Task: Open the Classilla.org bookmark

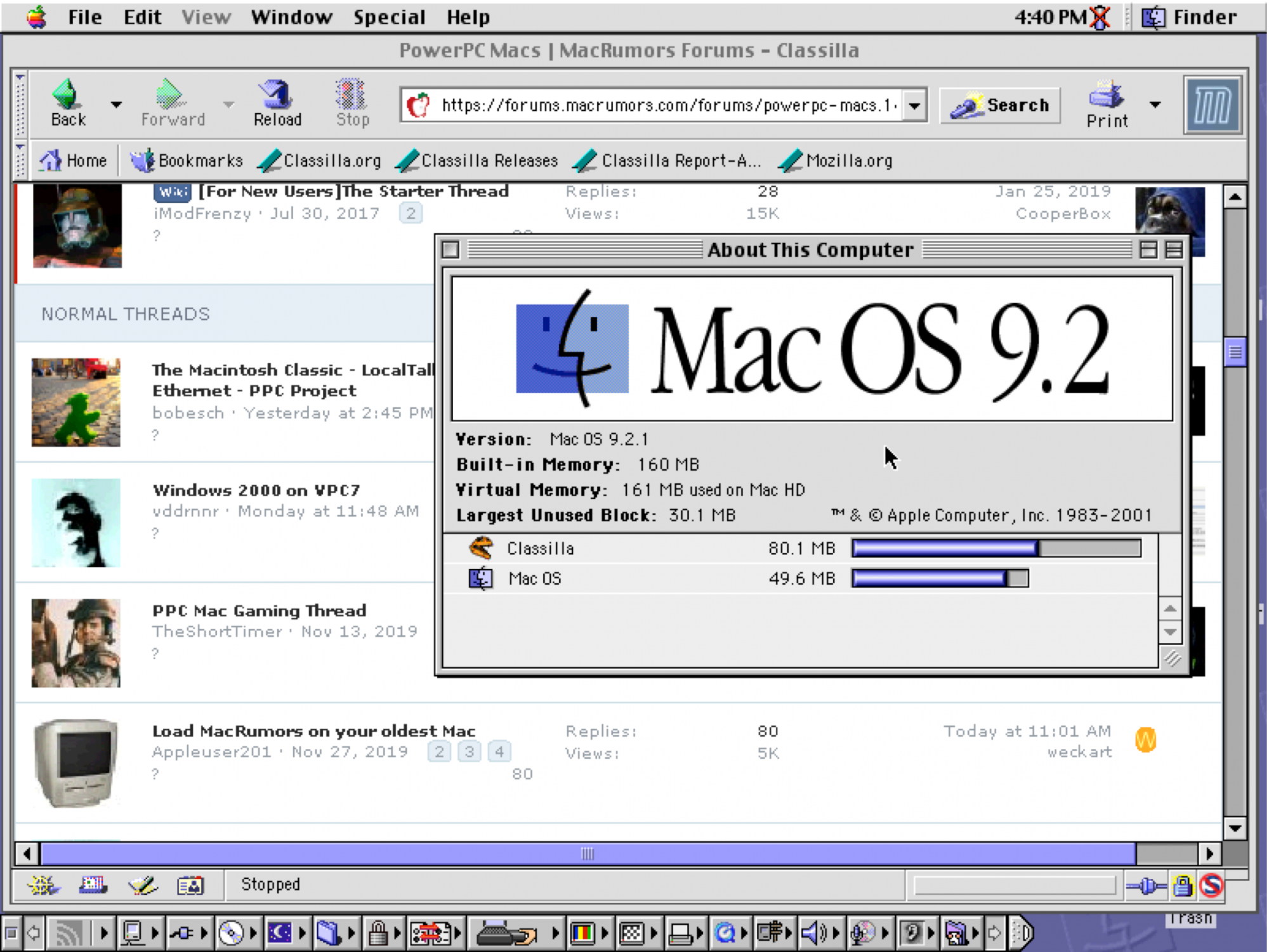Action: point(319,160)
